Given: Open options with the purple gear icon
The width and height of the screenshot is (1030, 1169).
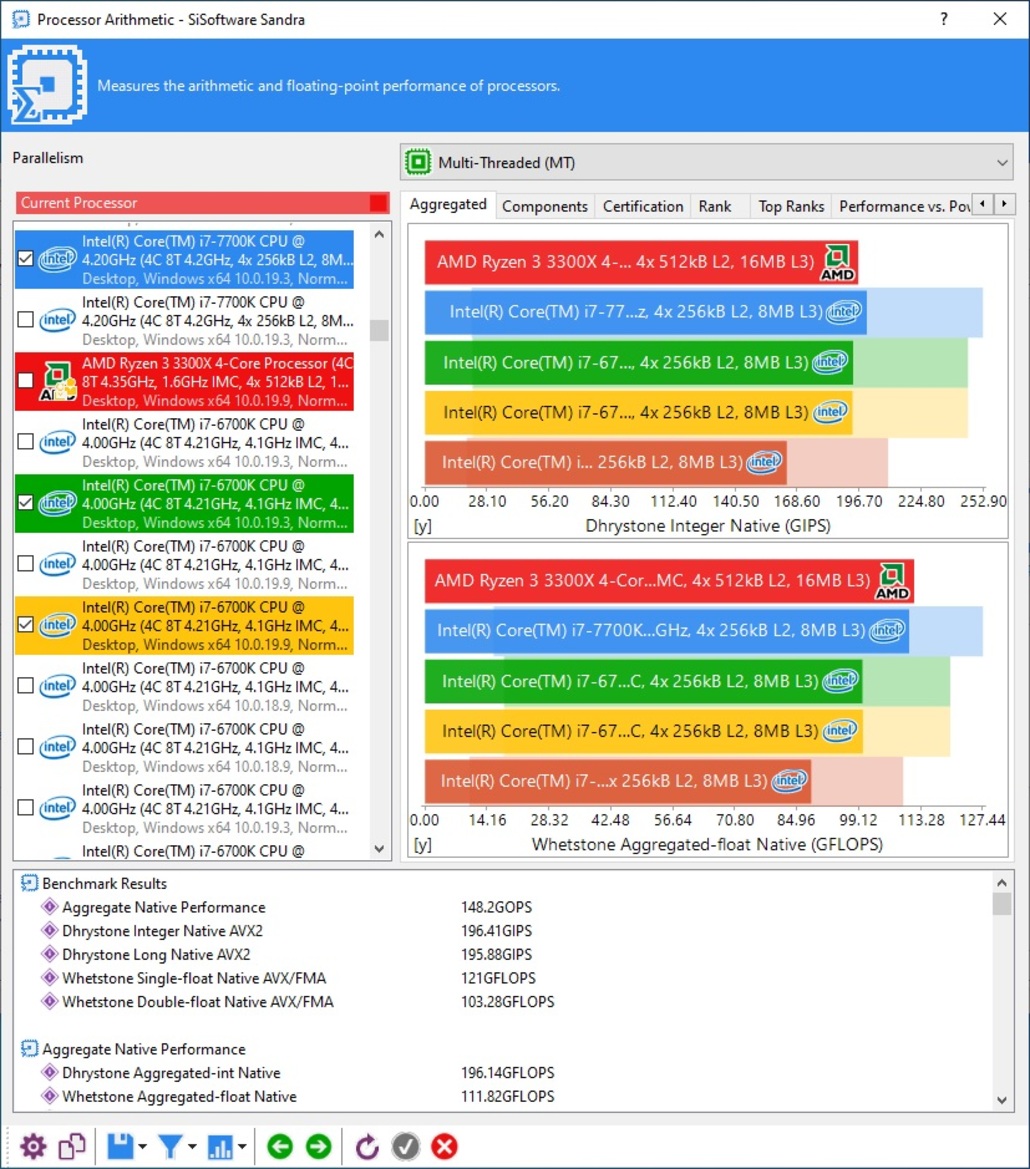Looking at the screenshot, I should tap(33, 1147).
